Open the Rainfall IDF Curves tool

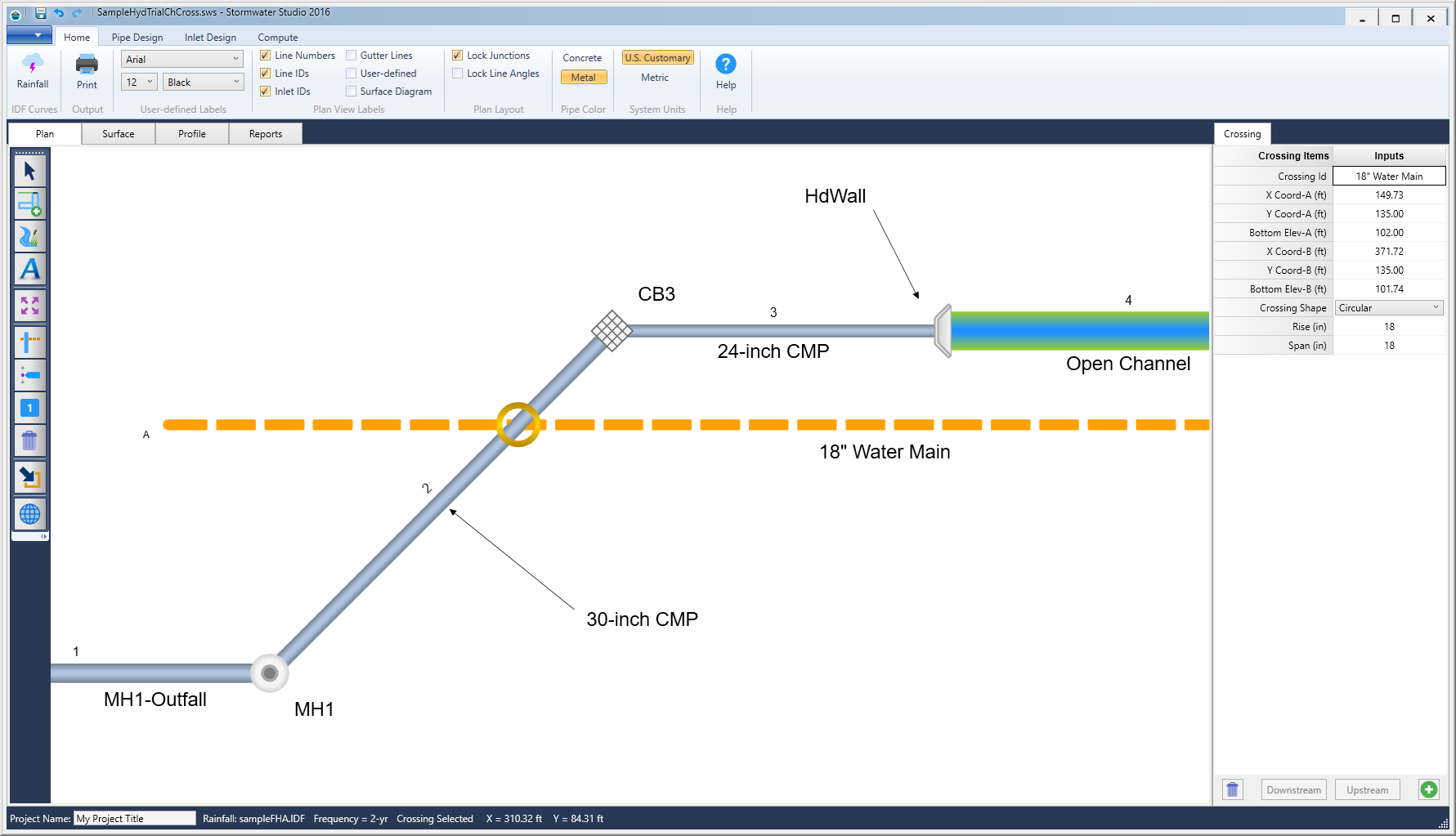tap(33, 74)
